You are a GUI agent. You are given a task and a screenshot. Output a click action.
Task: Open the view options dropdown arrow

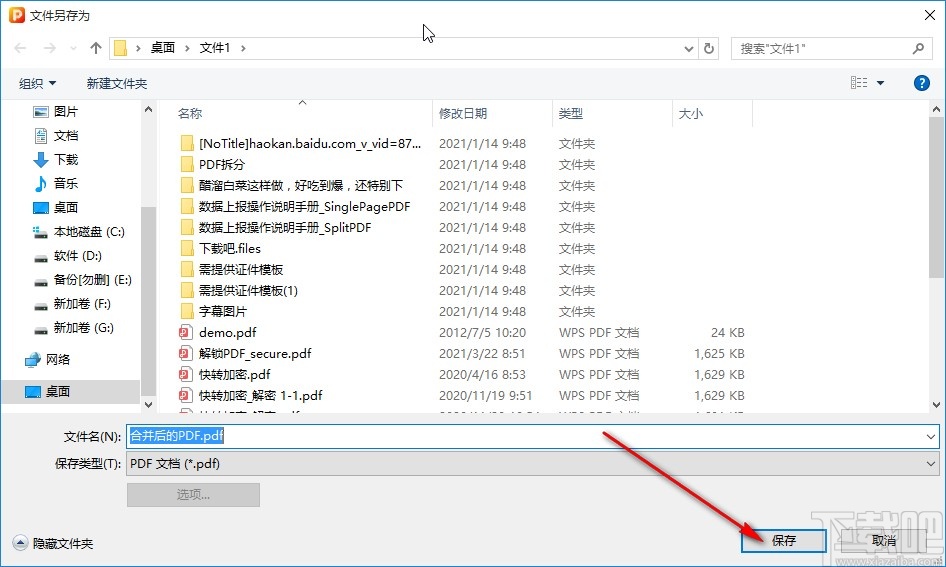tap(880, 83)
